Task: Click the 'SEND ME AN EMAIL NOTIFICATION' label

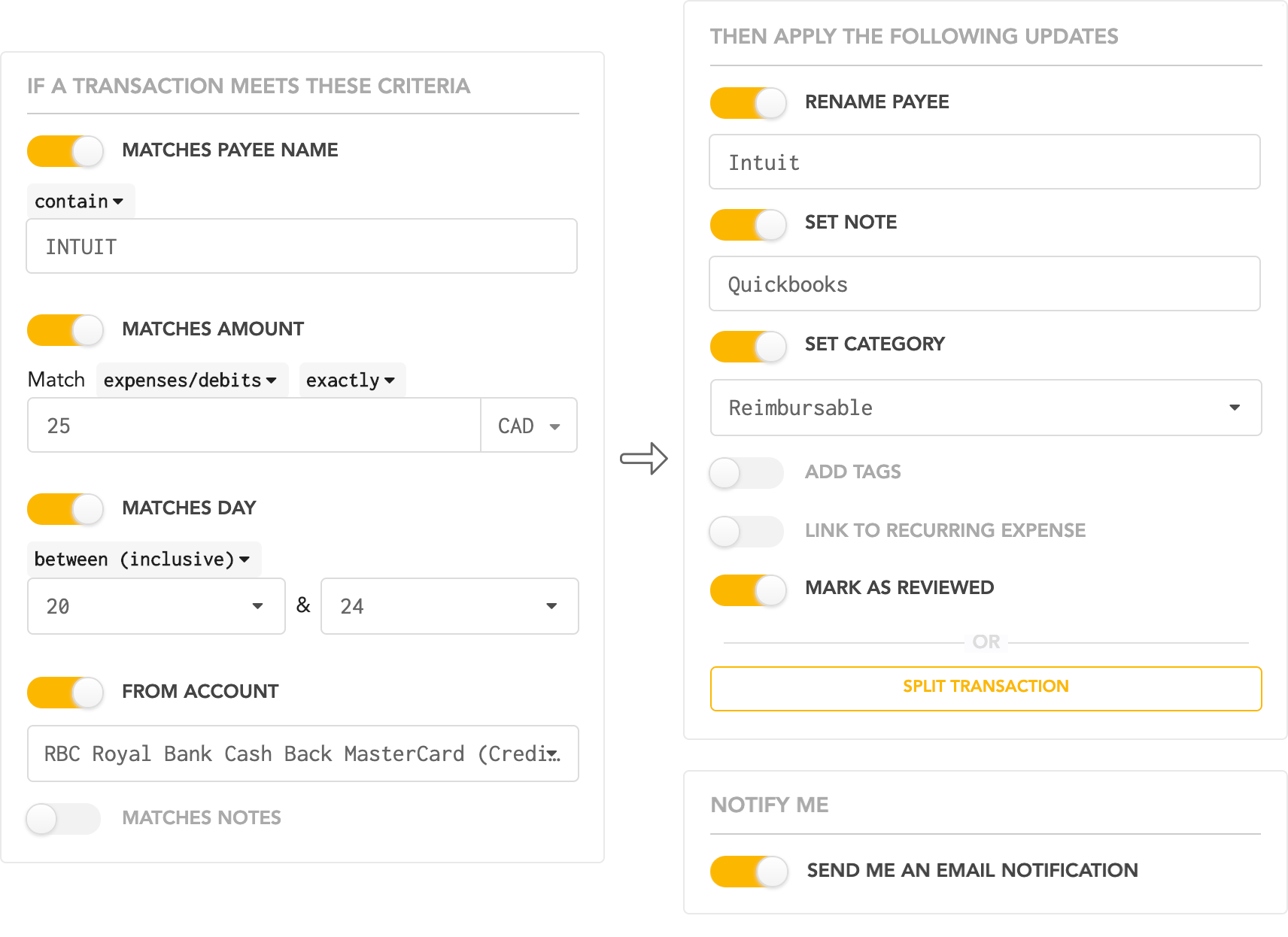Action: [x=973, y=871]
